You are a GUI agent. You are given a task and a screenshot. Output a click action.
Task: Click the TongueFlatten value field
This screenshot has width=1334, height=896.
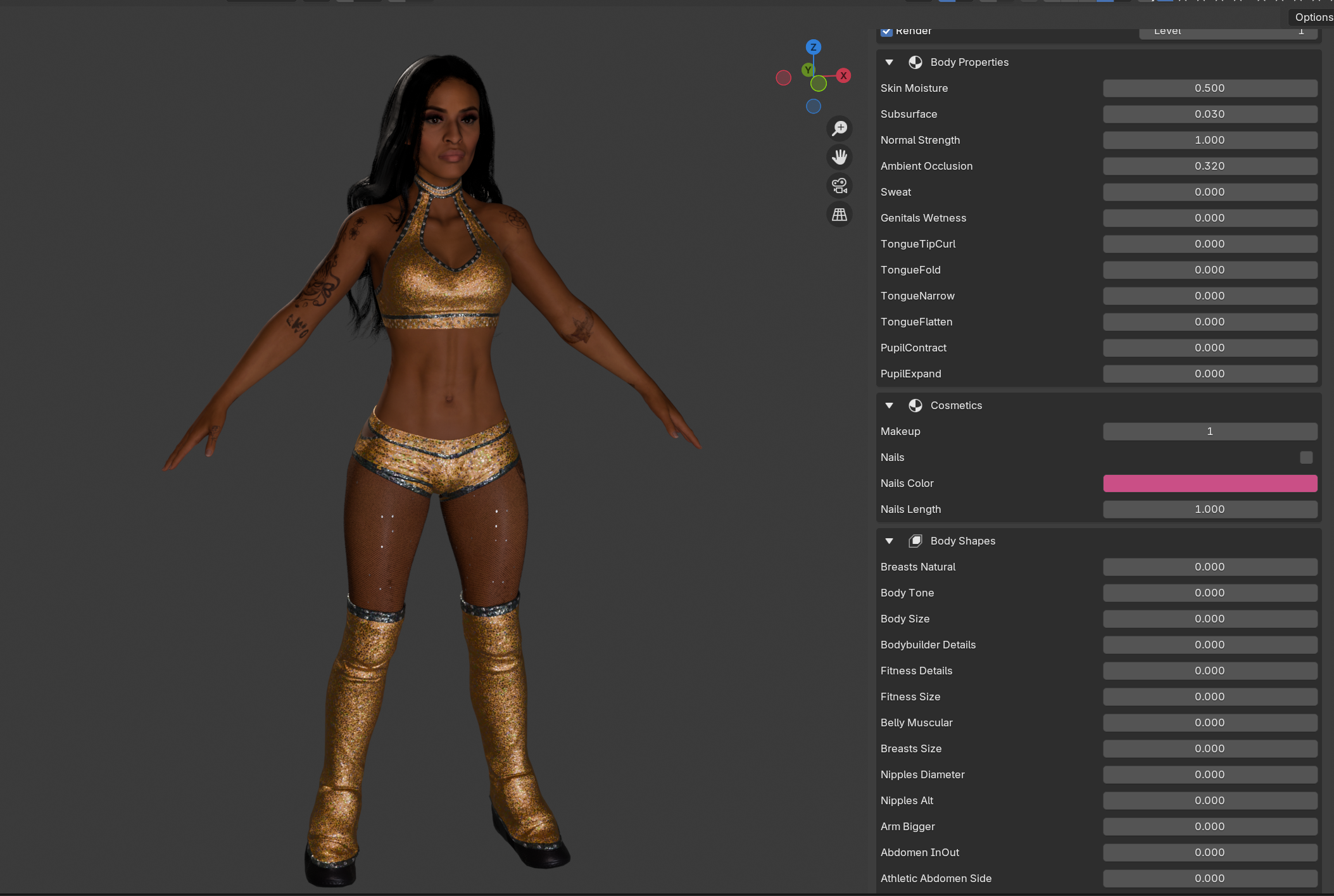point(1210,322)
